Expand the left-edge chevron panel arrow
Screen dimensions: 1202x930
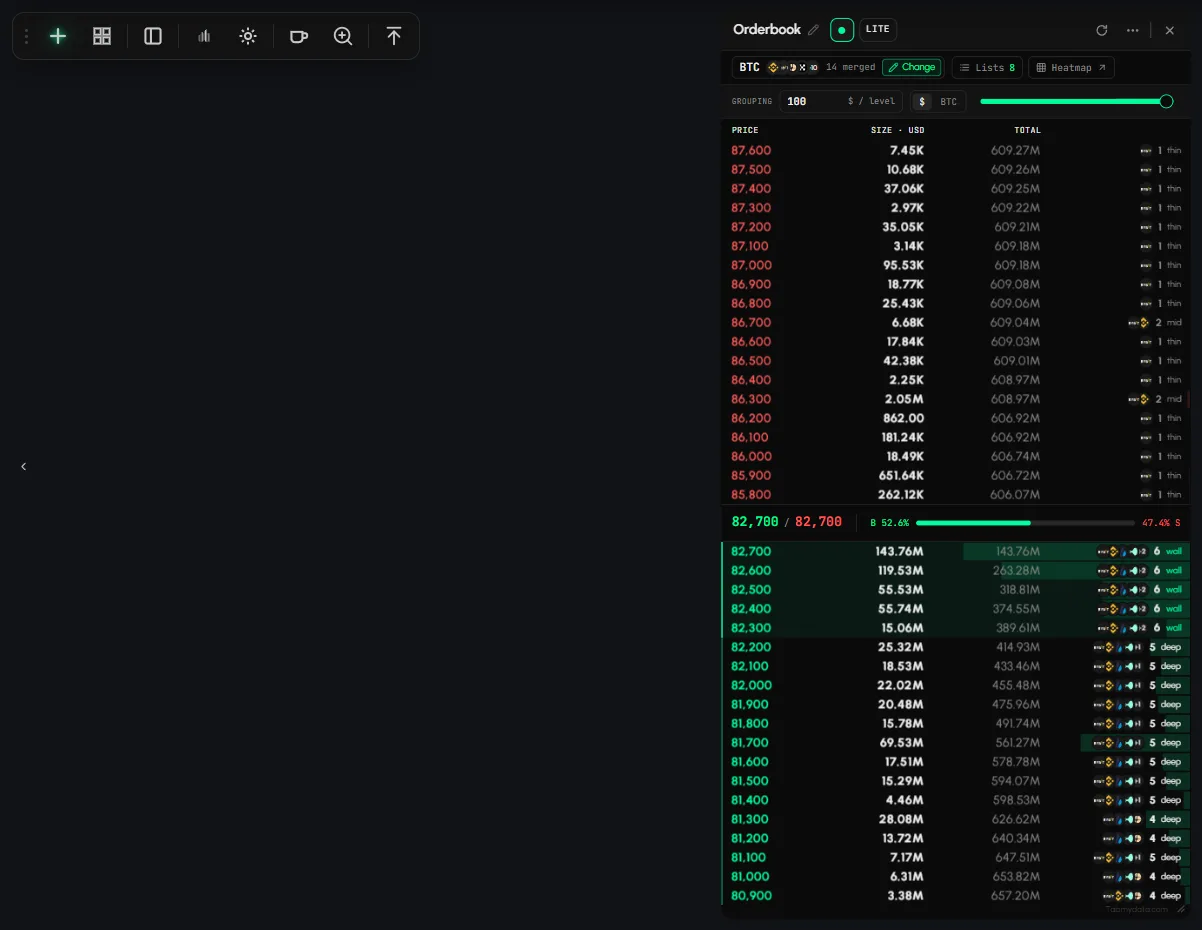point(24,466)
